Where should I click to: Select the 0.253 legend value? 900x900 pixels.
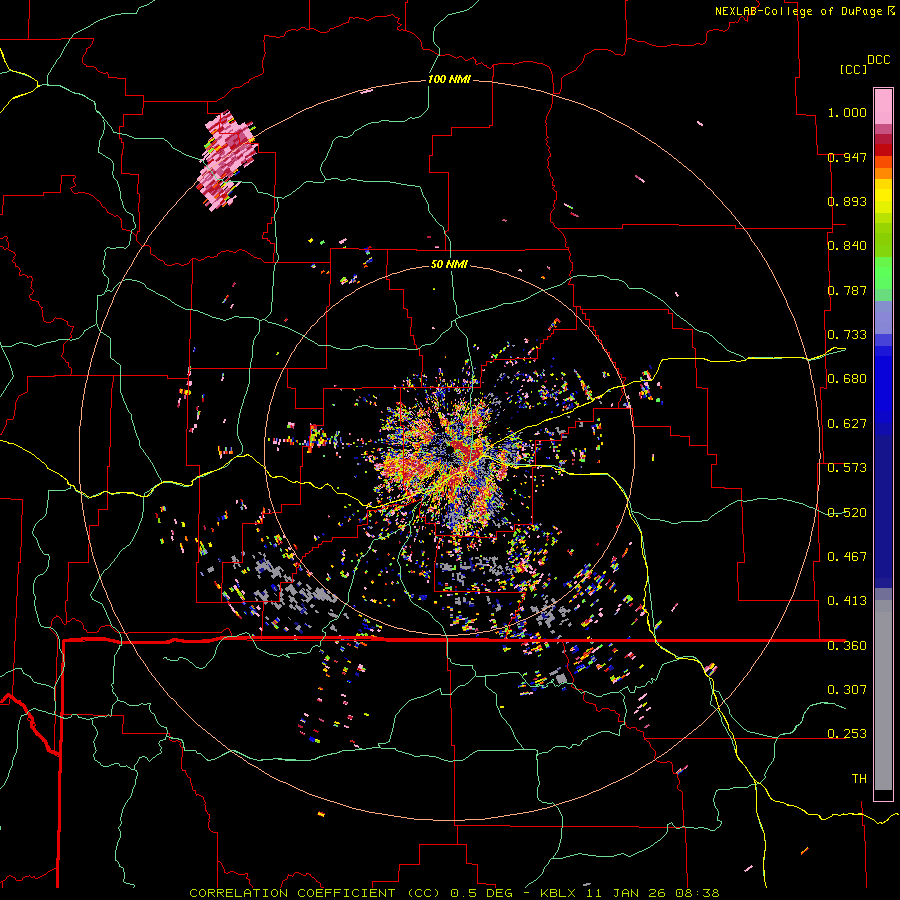click(x=847, y=734)
